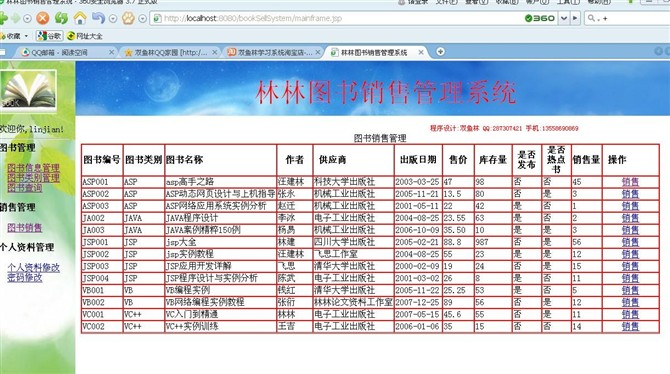Click the 出版日期 column header
This screenshot has width=670, height=374.
pos(418,160)
